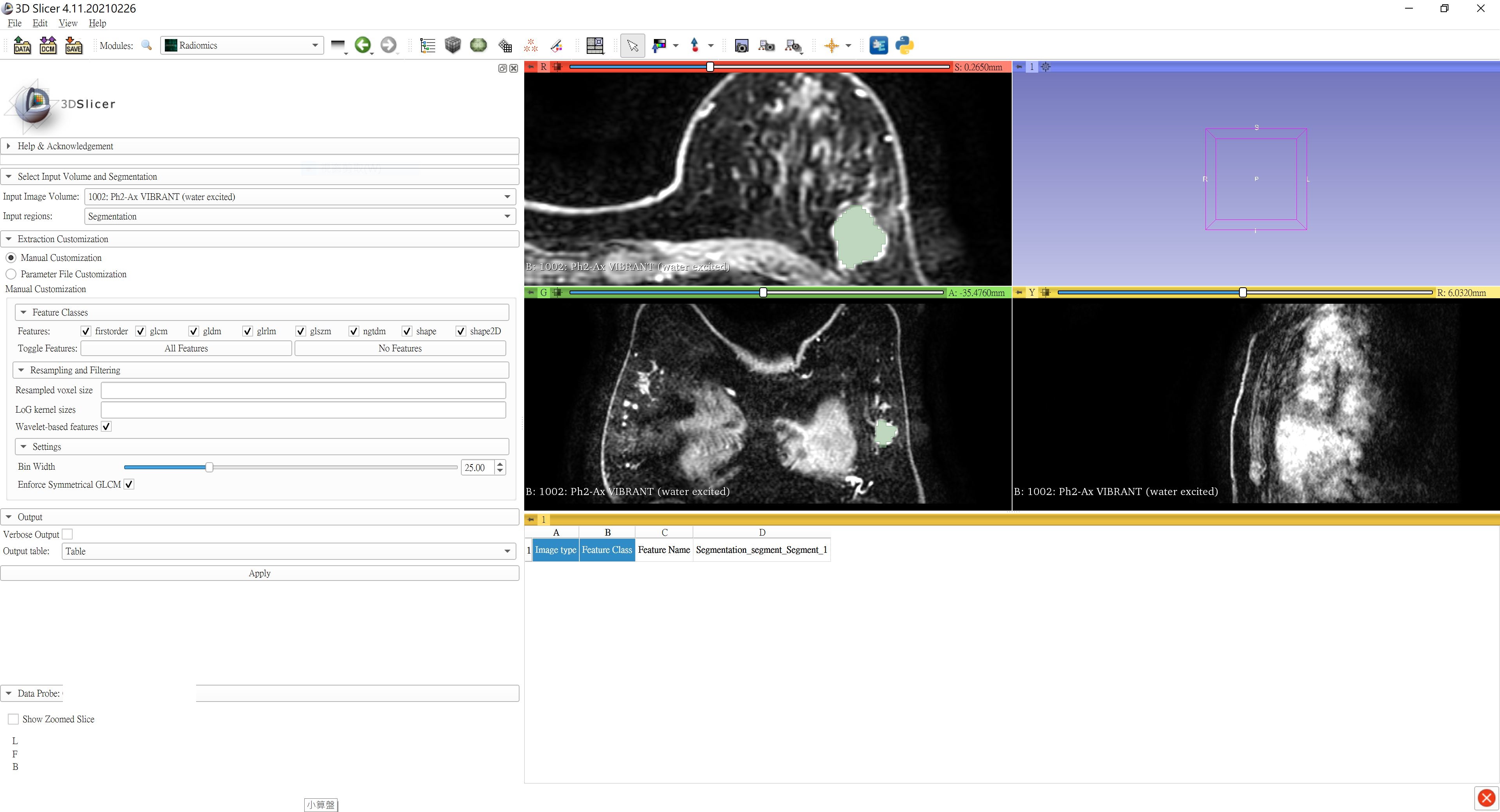Image resolution: width=1500 pixels, height=812 pixels.
Task: Open the module search magnifier
Action: coord(146,45)
